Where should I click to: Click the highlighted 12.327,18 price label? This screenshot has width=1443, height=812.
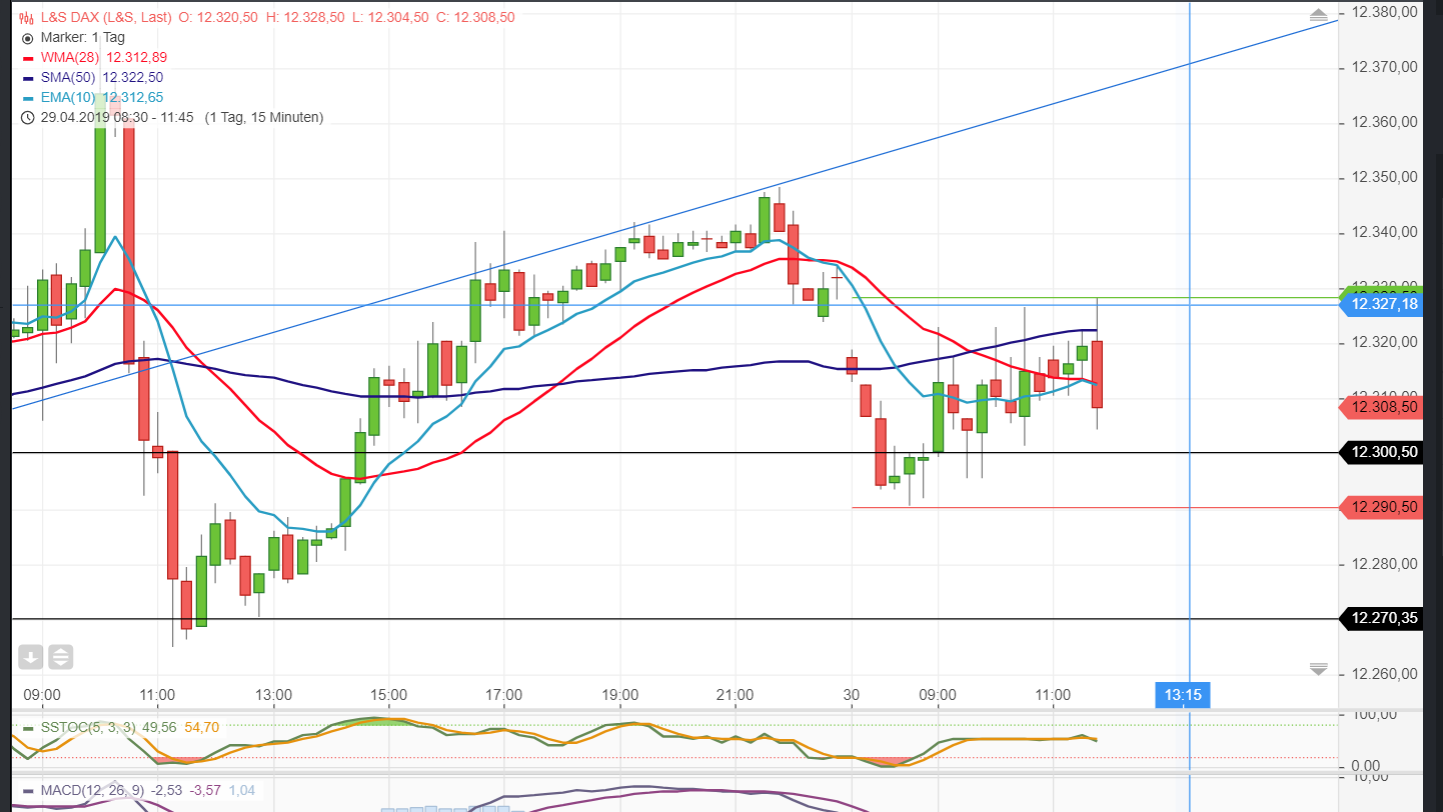coord(1384,303)
